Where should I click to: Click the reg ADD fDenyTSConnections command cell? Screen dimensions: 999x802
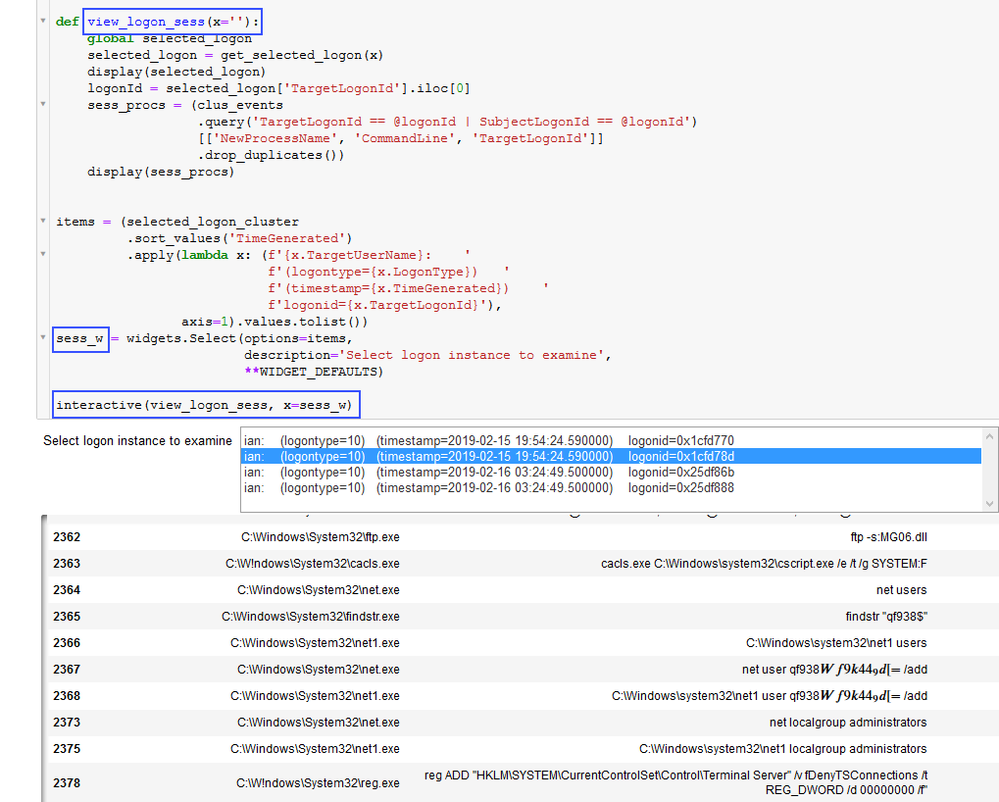[676, 783]
